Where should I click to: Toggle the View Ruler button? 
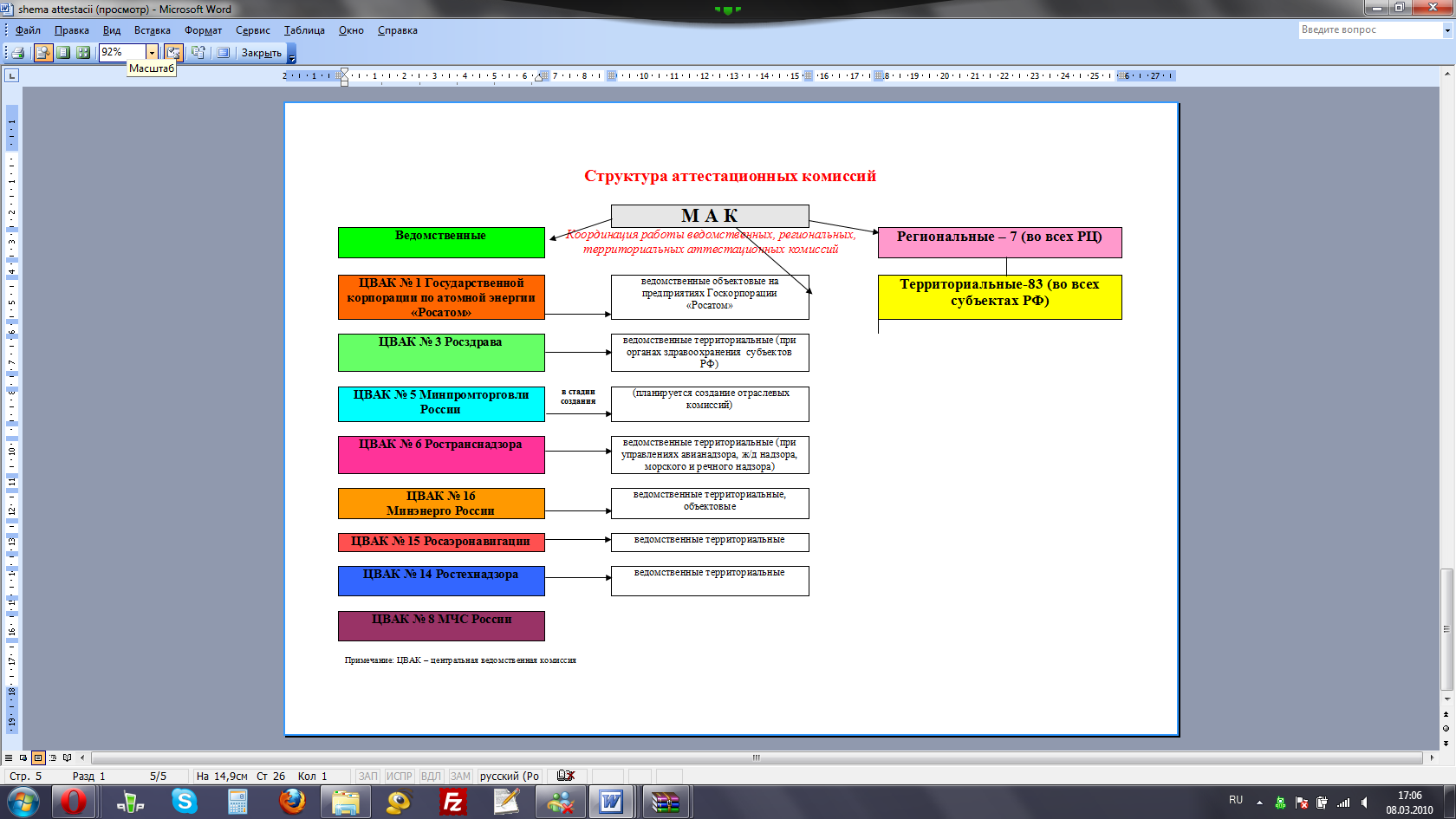[173, 53]
